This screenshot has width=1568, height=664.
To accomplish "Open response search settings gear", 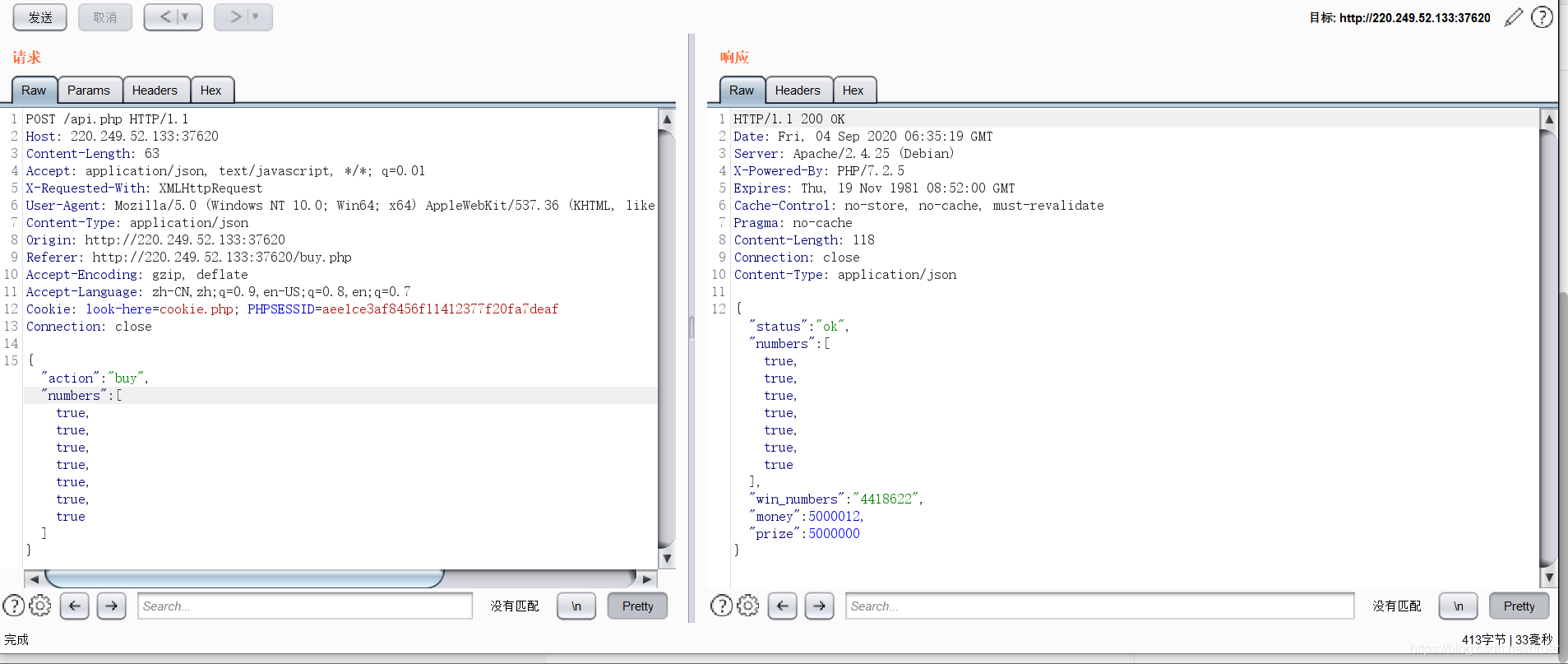I will 748,606.
